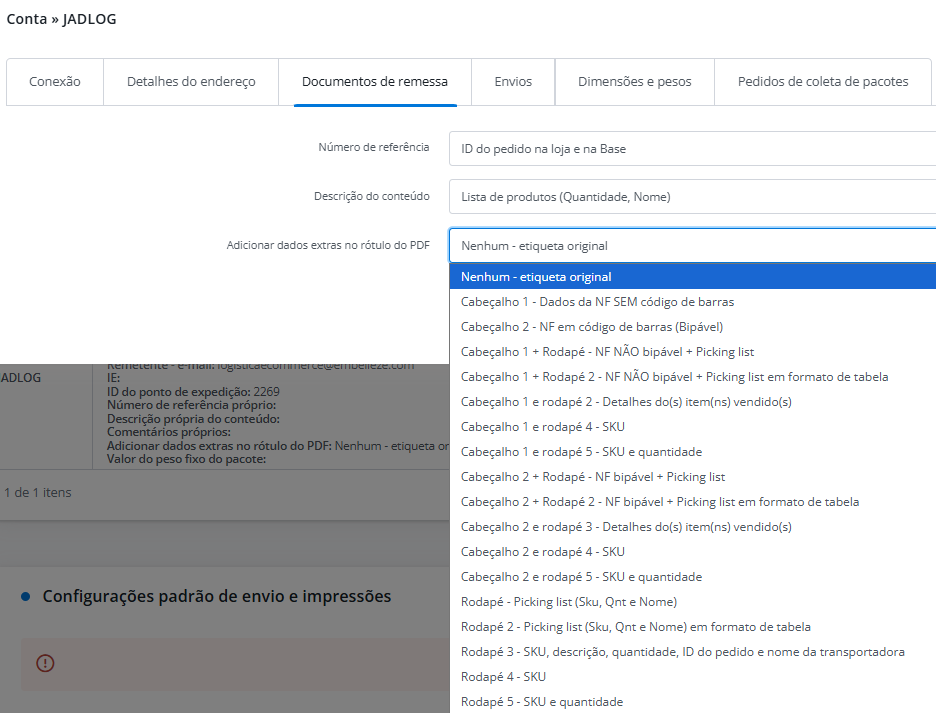Click 'Descrição própria do conteúdo:' text
The height and width of the screenshot is (713, 936).
[x=193, y=419]
